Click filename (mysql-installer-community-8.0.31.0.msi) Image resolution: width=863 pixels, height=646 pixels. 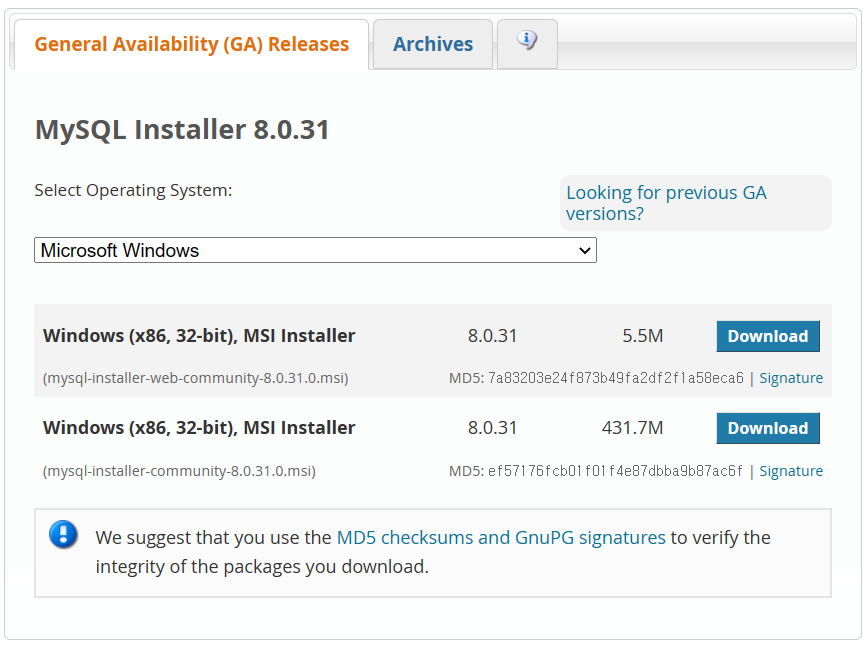coord(179,472)
